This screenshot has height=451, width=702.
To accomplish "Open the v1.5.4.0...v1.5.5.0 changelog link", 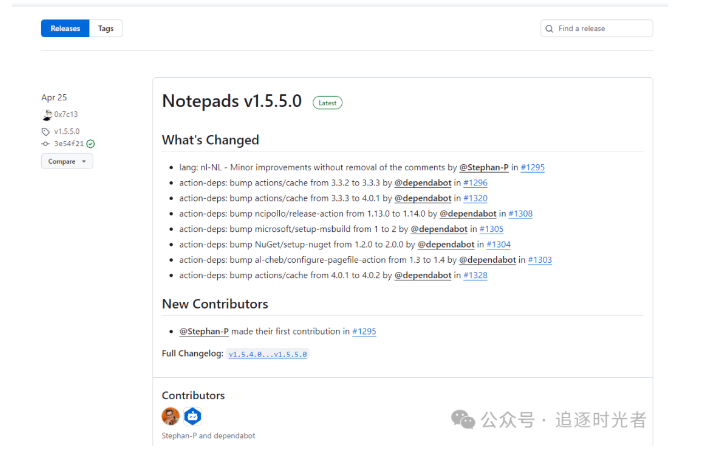I will (268, 354).
